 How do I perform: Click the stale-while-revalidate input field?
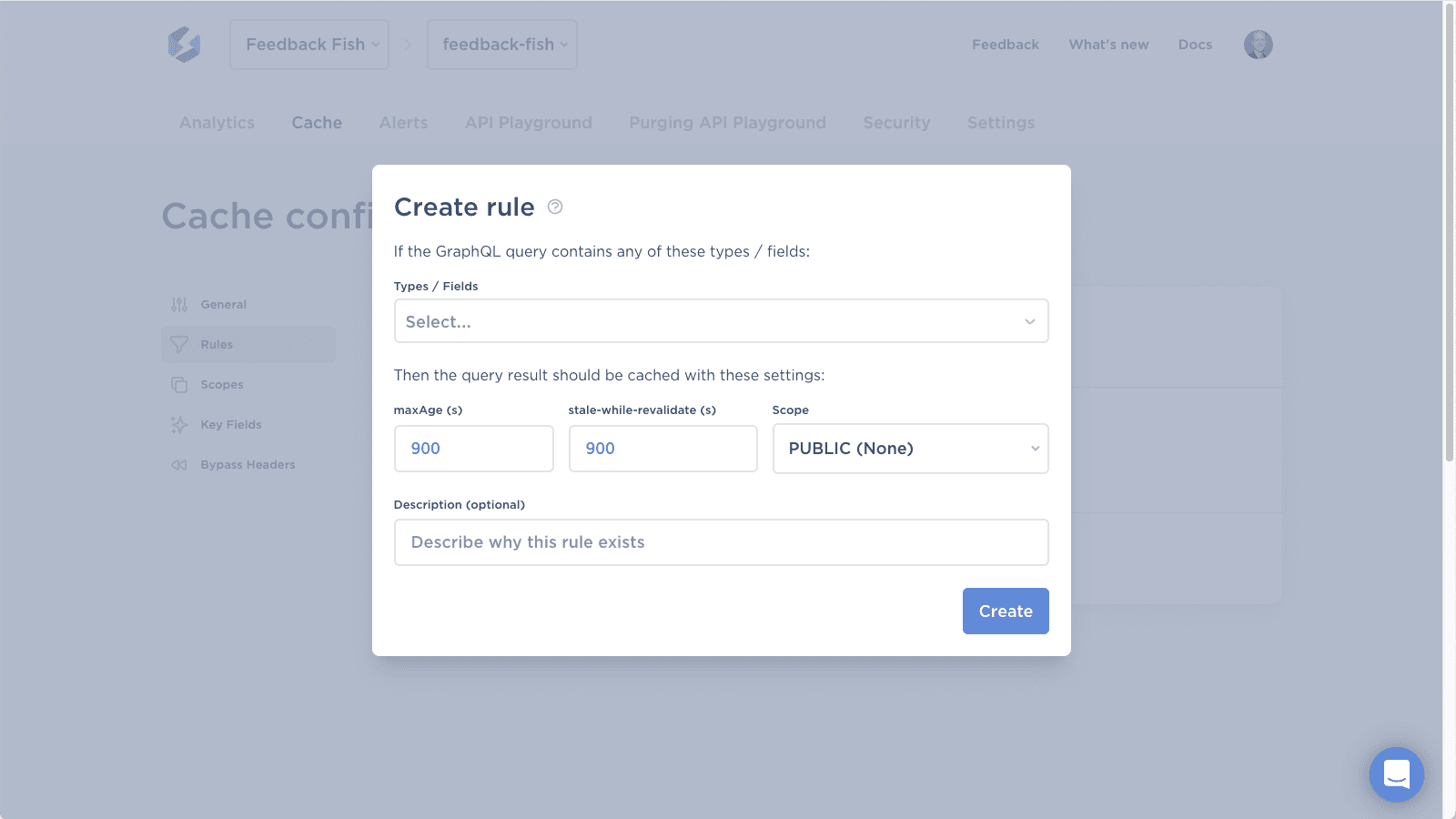[x=662, y=449]
